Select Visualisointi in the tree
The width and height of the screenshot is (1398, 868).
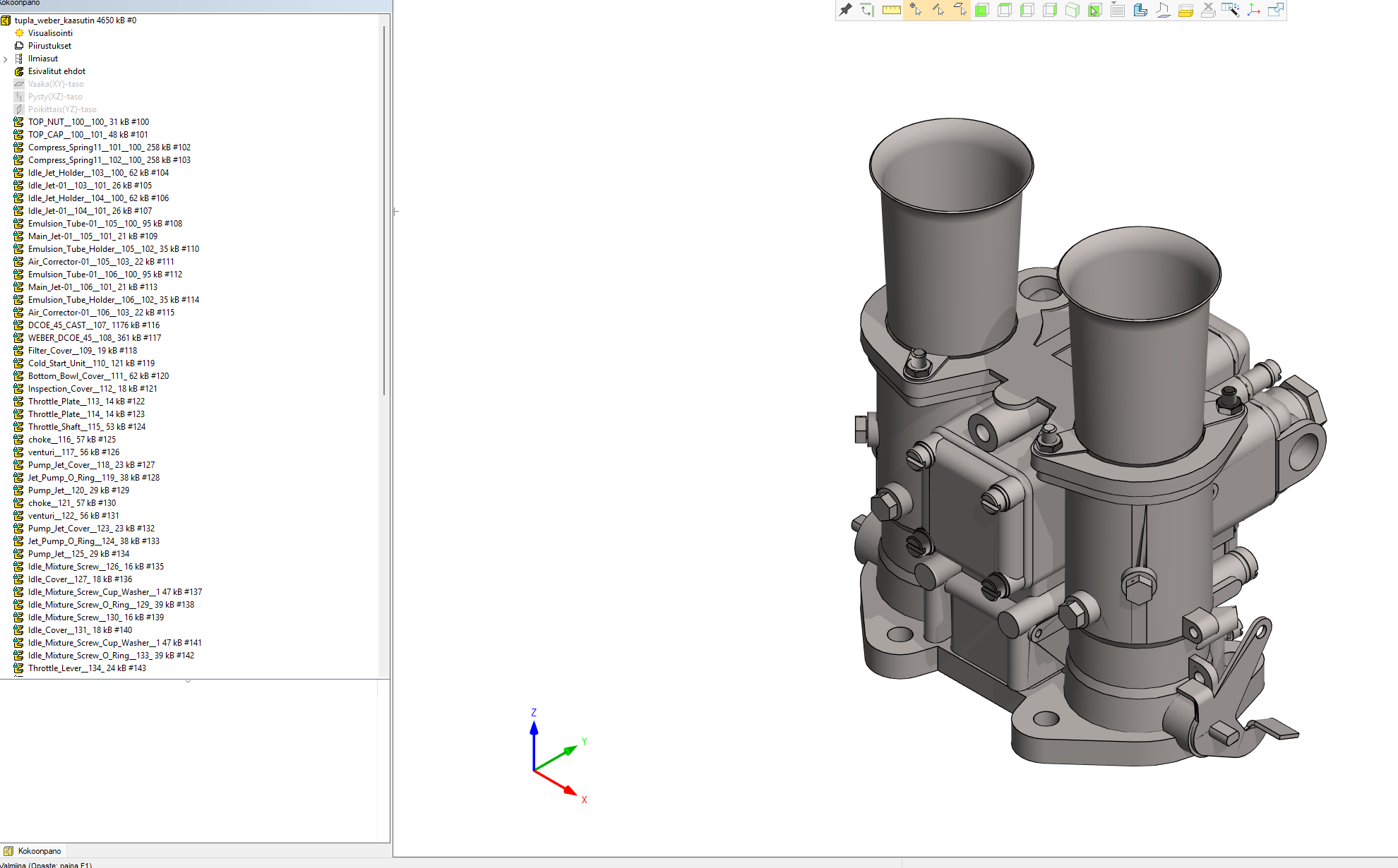tap(50, 33)
